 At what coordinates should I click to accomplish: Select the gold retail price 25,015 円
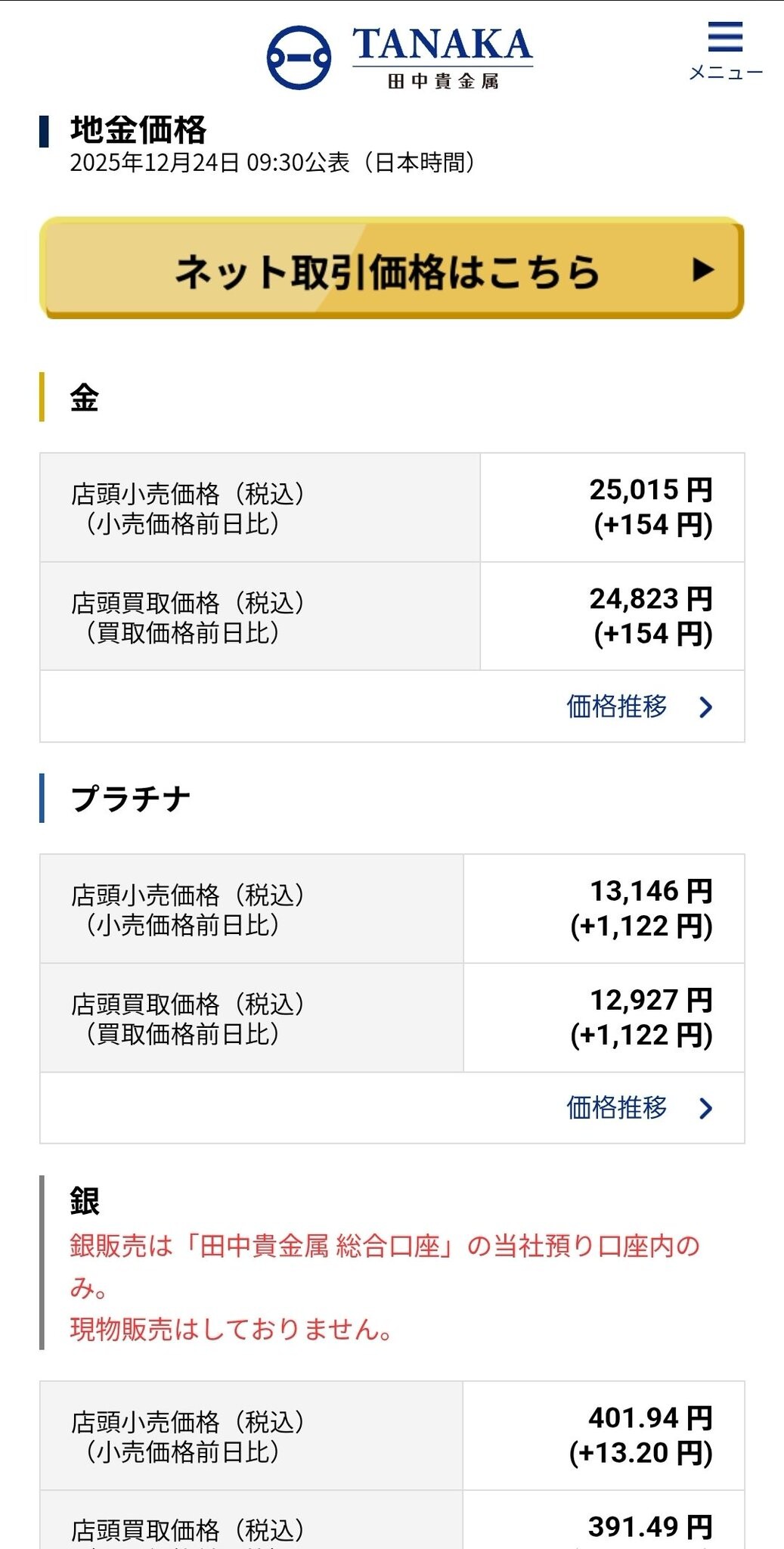651,490
